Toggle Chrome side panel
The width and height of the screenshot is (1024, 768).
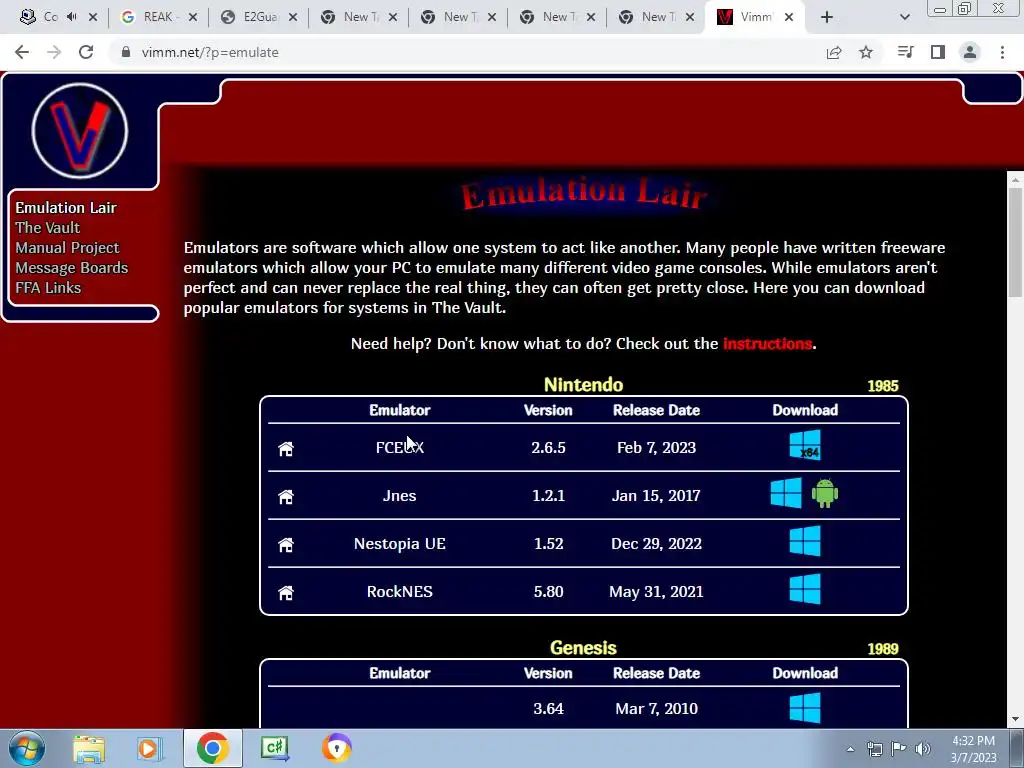tap(938, 52)
